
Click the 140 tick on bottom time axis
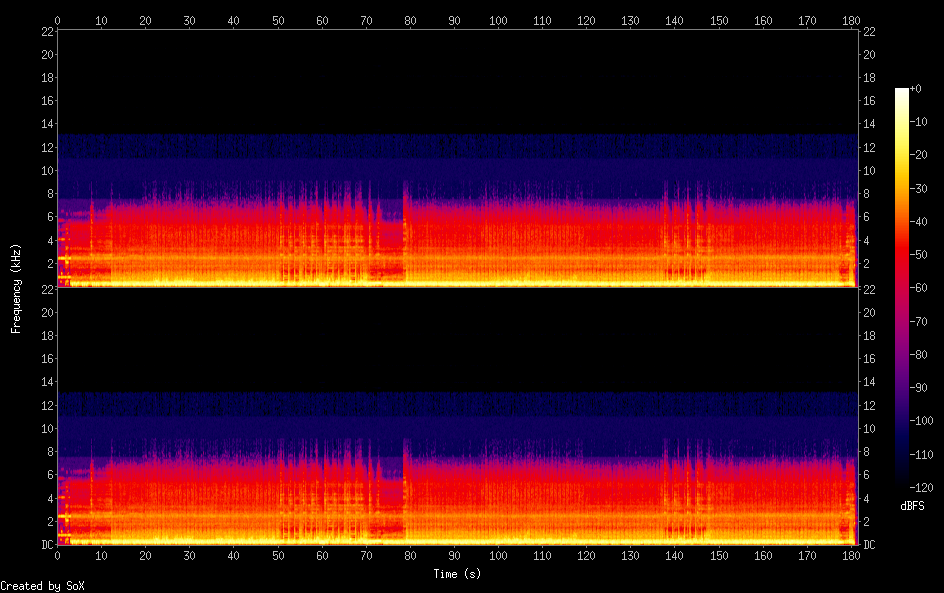pyautogui.click(x=675, y=555)
